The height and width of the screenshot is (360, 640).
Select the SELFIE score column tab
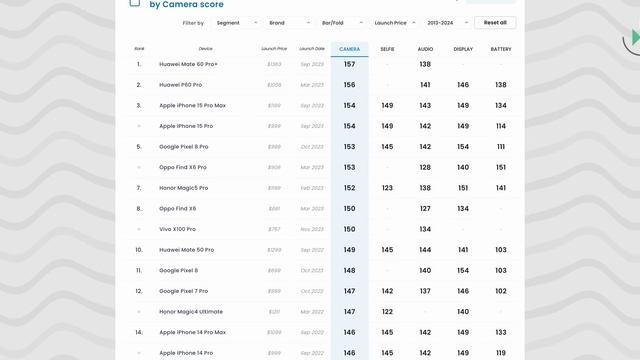point(387,49)
